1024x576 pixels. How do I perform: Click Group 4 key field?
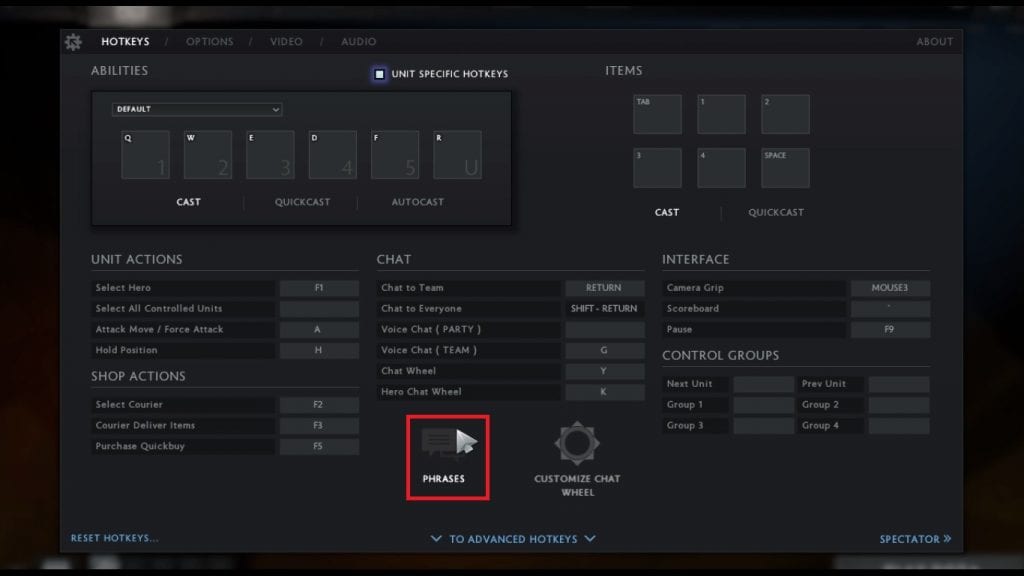point(899,426)
